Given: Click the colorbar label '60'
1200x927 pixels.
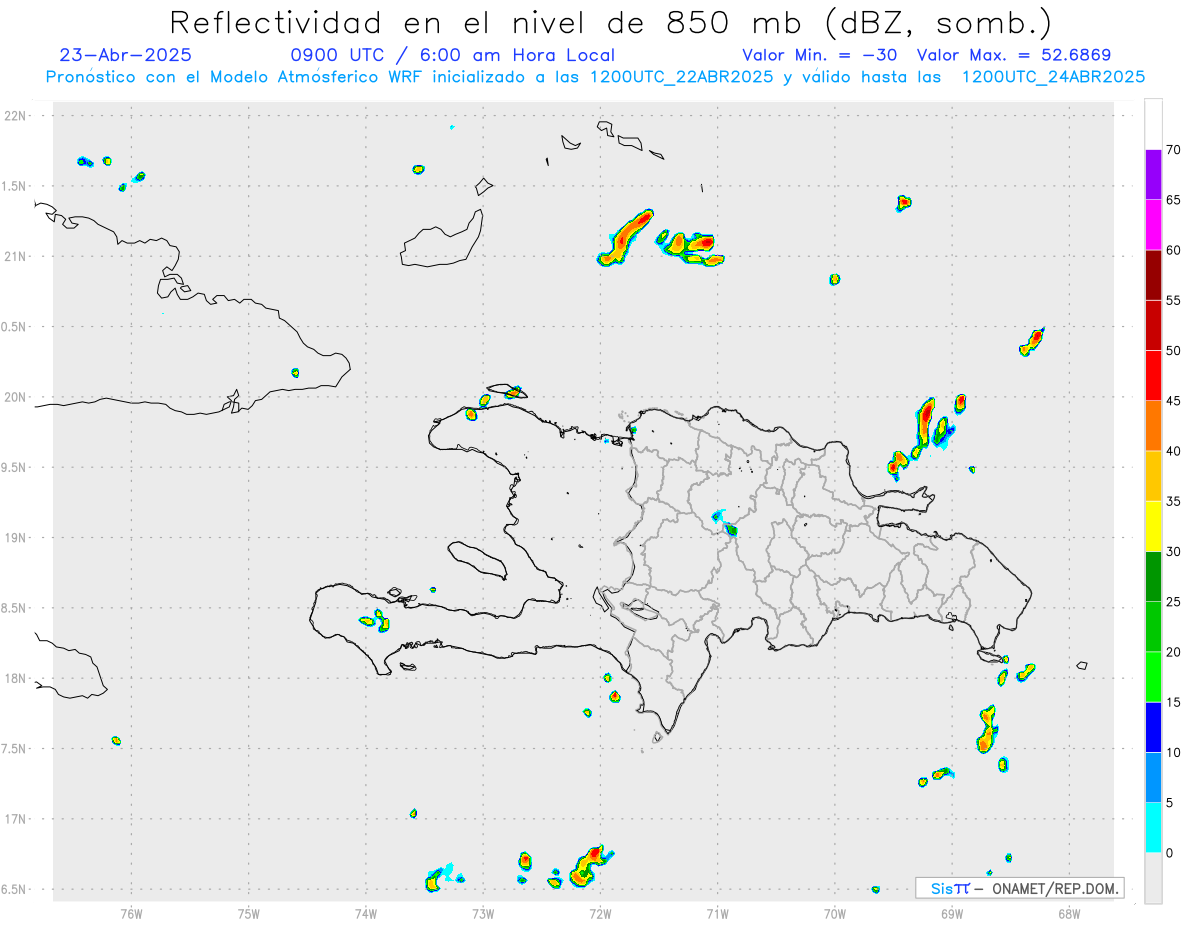Looking at the screenshot, I should pyautogui.click(x=1174, y=250).
